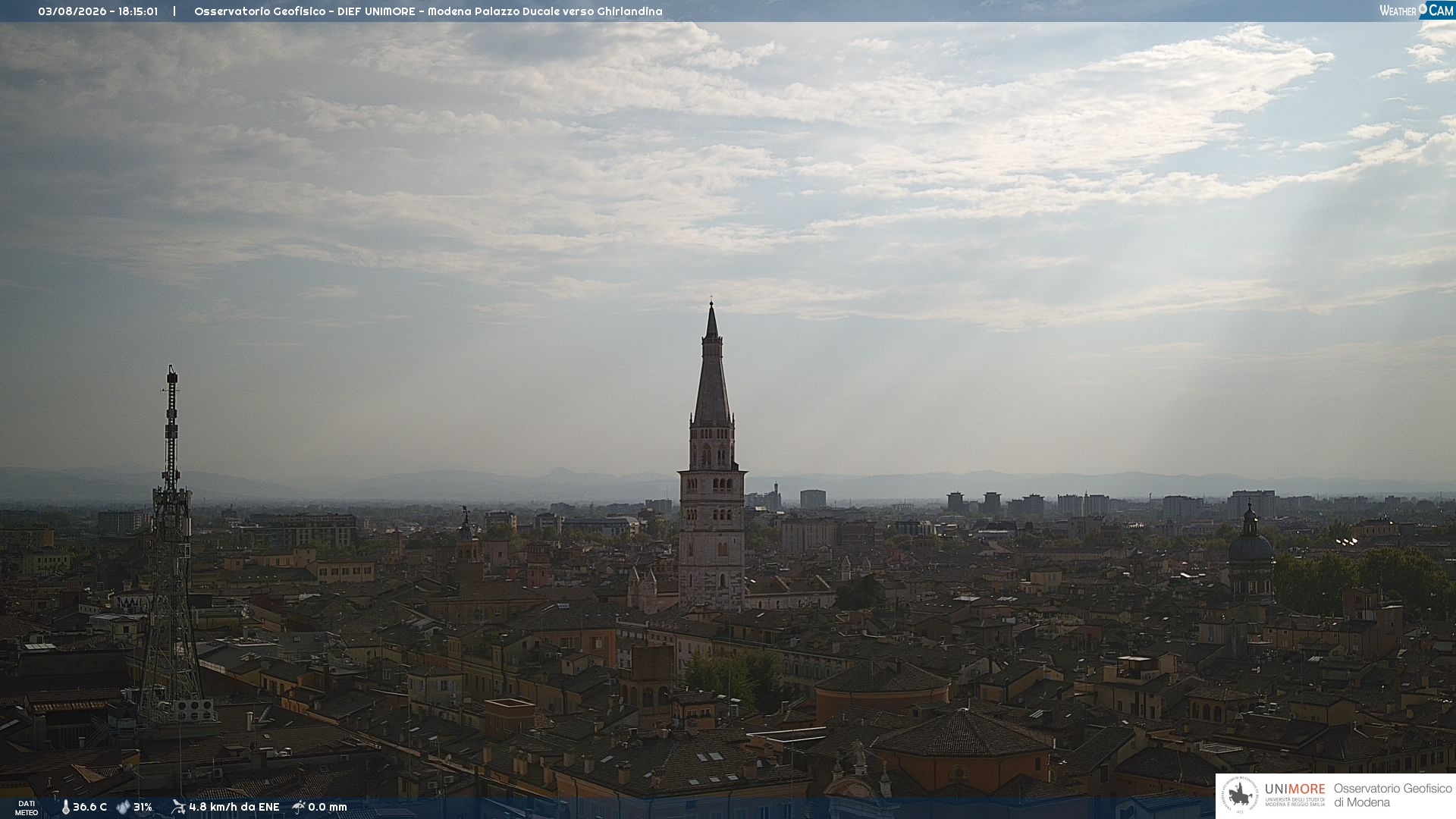The width and height of the screenshot is (1456, 819).
Task: Click the Osservatorio Geofisico DIEF UNIMORE camera title
Action: (x=428, y=11)
